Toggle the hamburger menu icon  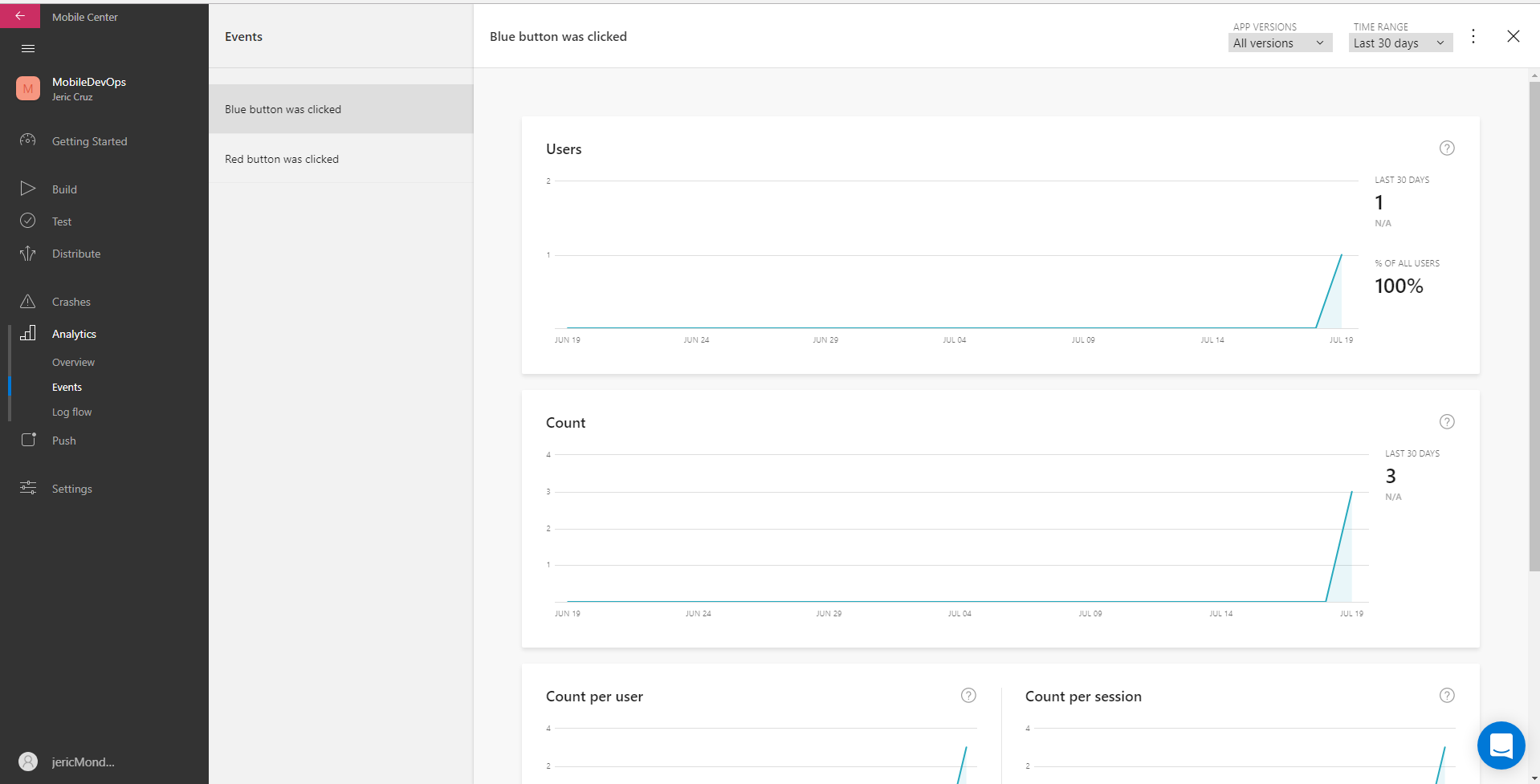(28, 49)
